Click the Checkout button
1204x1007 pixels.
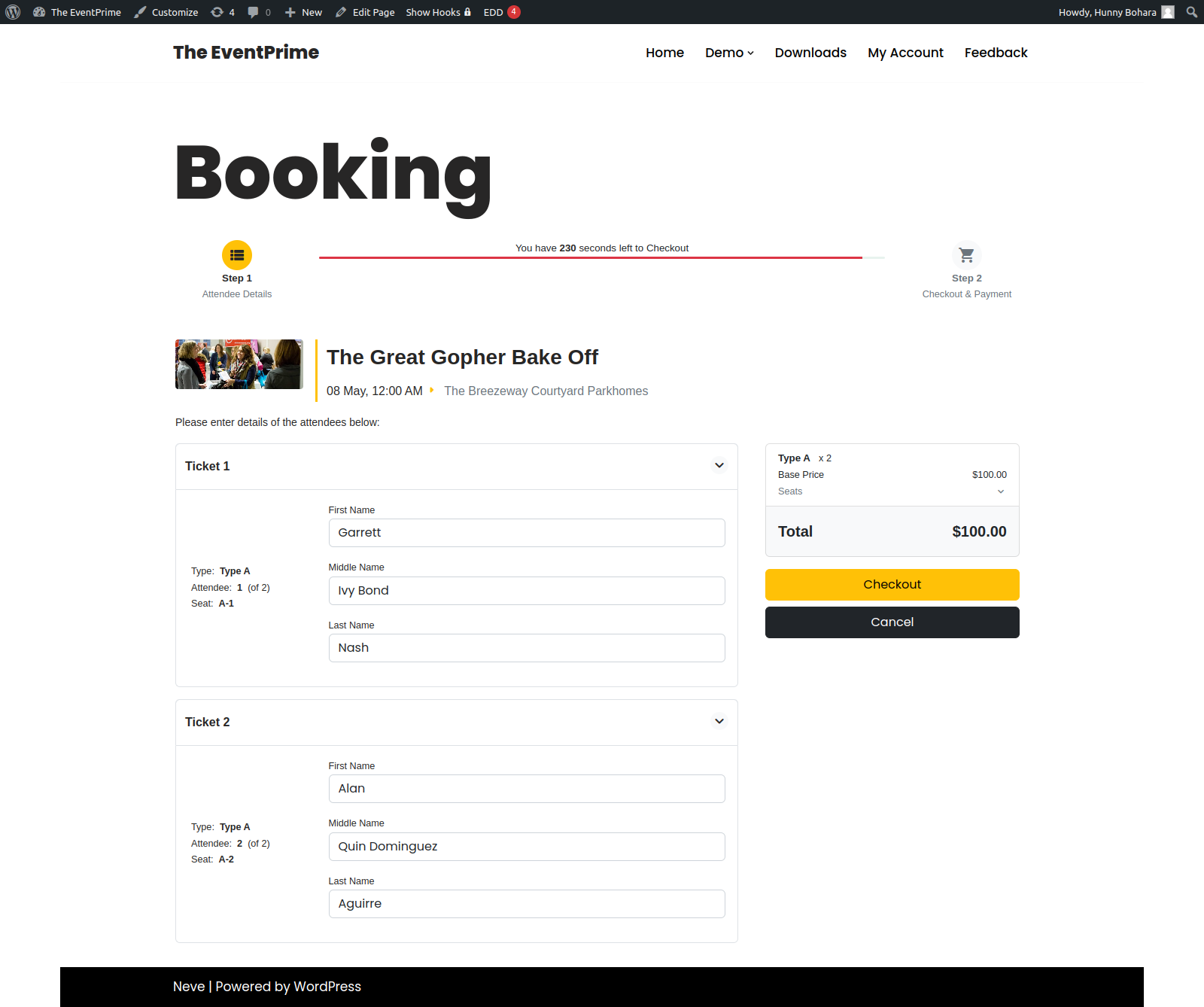coord(892,585)
